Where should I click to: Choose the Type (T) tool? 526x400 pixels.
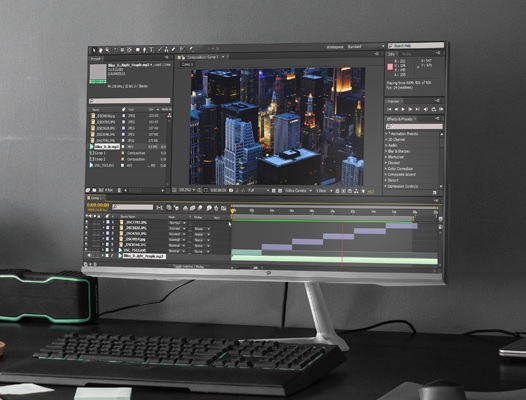click(x=152, y=50)
